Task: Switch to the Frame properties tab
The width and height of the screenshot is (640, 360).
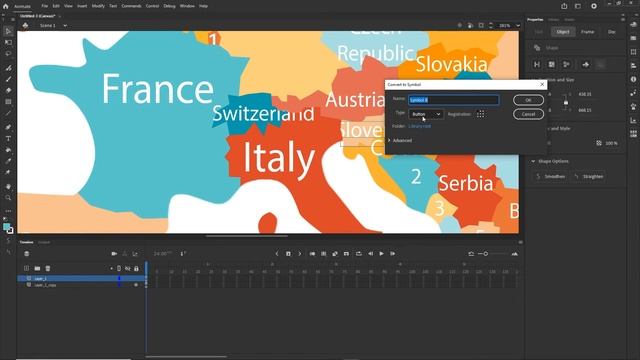Action: [587, 32]
